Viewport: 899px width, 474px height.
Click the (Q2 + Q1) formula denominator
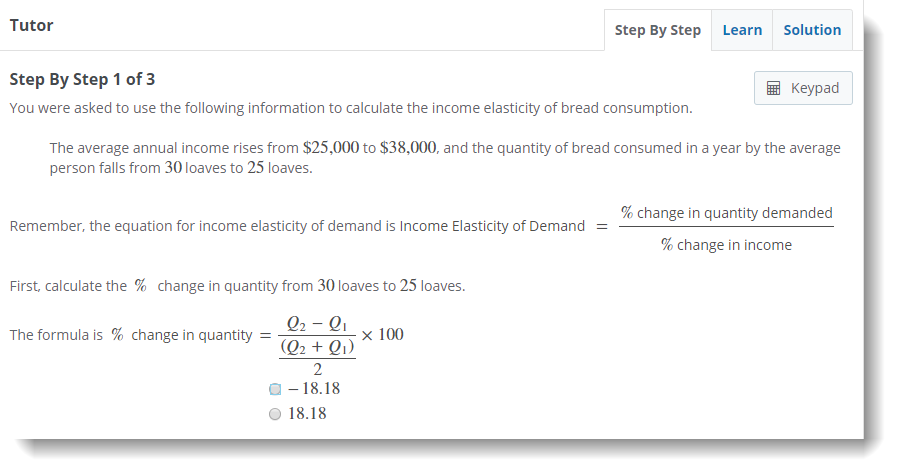[x=317, y=347]
